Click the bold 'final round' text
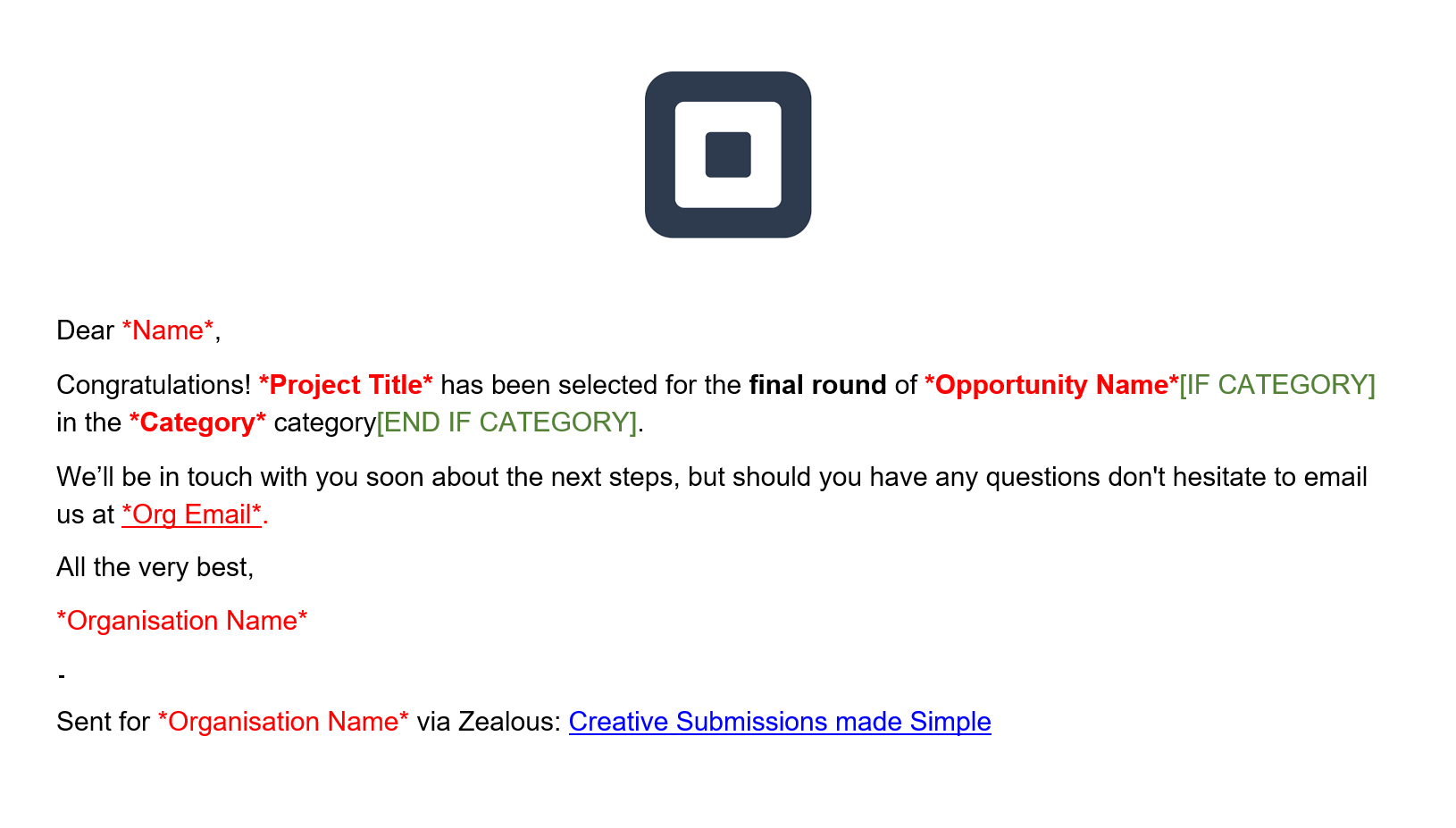The image size is (1456, 828). click(817, 385)
